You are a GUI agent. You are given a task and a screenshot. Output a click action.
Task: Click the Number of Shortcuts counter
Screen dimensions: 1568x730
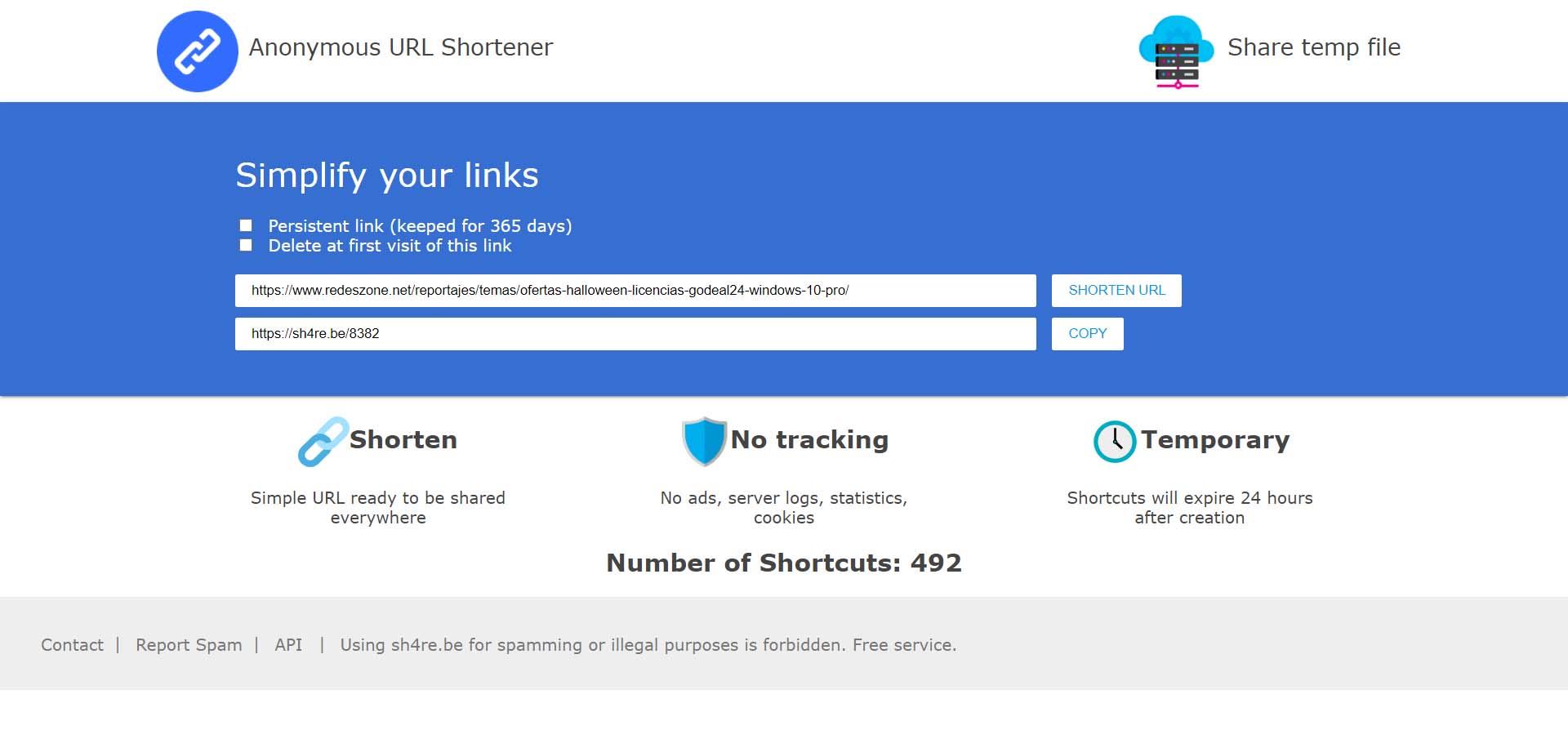click(x=783, y=563)
